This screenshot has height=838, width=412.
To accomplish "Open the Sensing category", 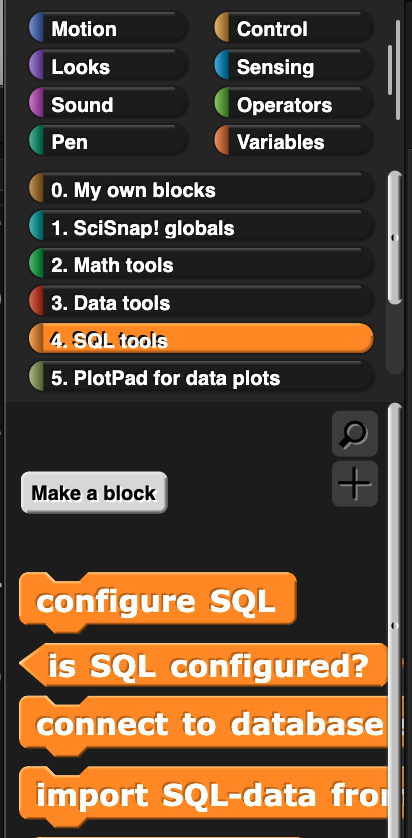I will tap(294, 66).
